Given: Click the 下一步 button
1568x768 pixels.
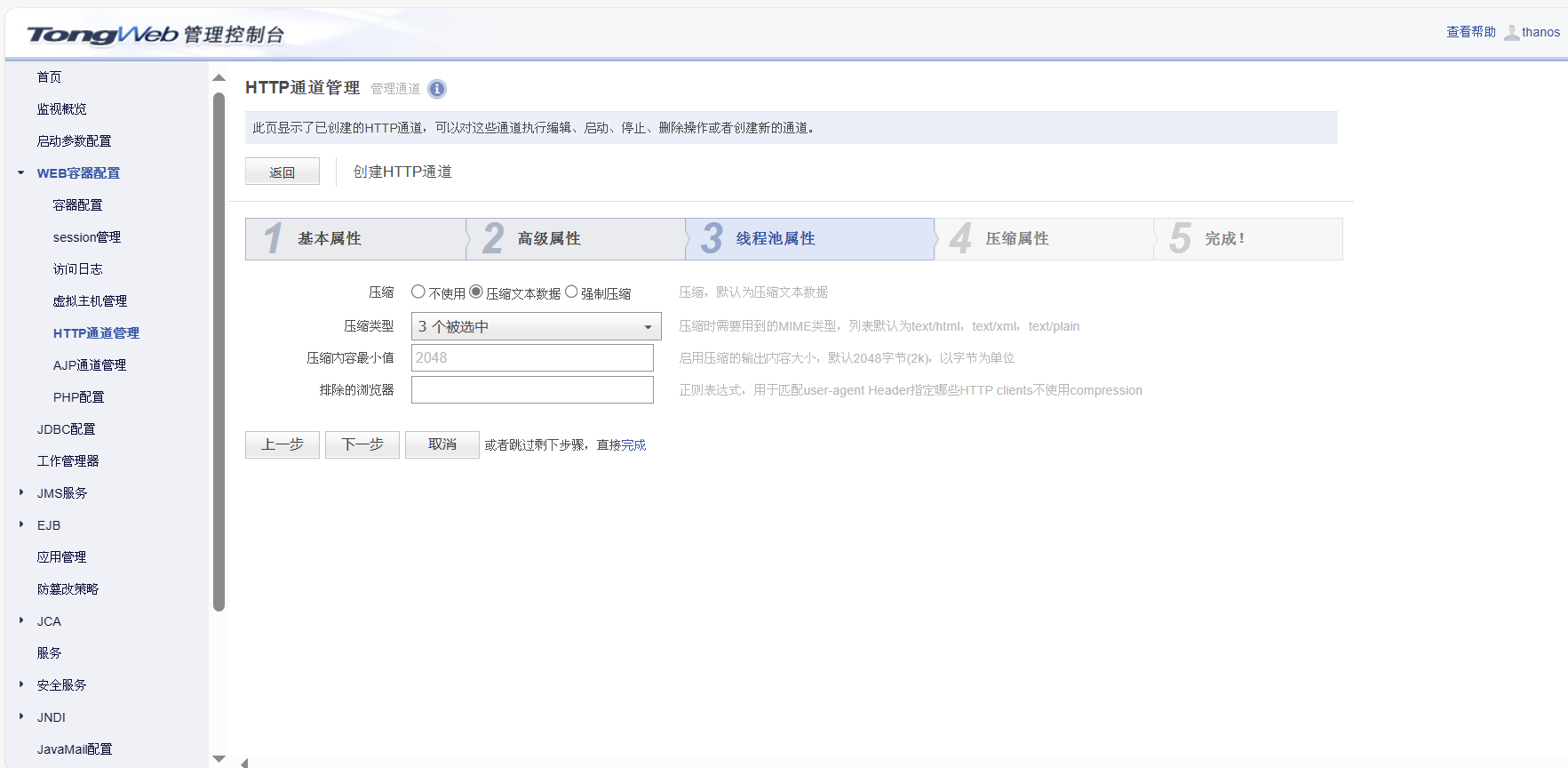Looking at the screenshot, I should click(362, 444).
